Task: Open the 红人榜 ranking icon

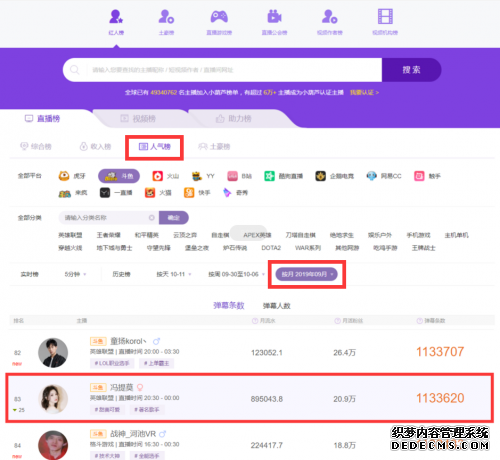Action: coord(116,17)
